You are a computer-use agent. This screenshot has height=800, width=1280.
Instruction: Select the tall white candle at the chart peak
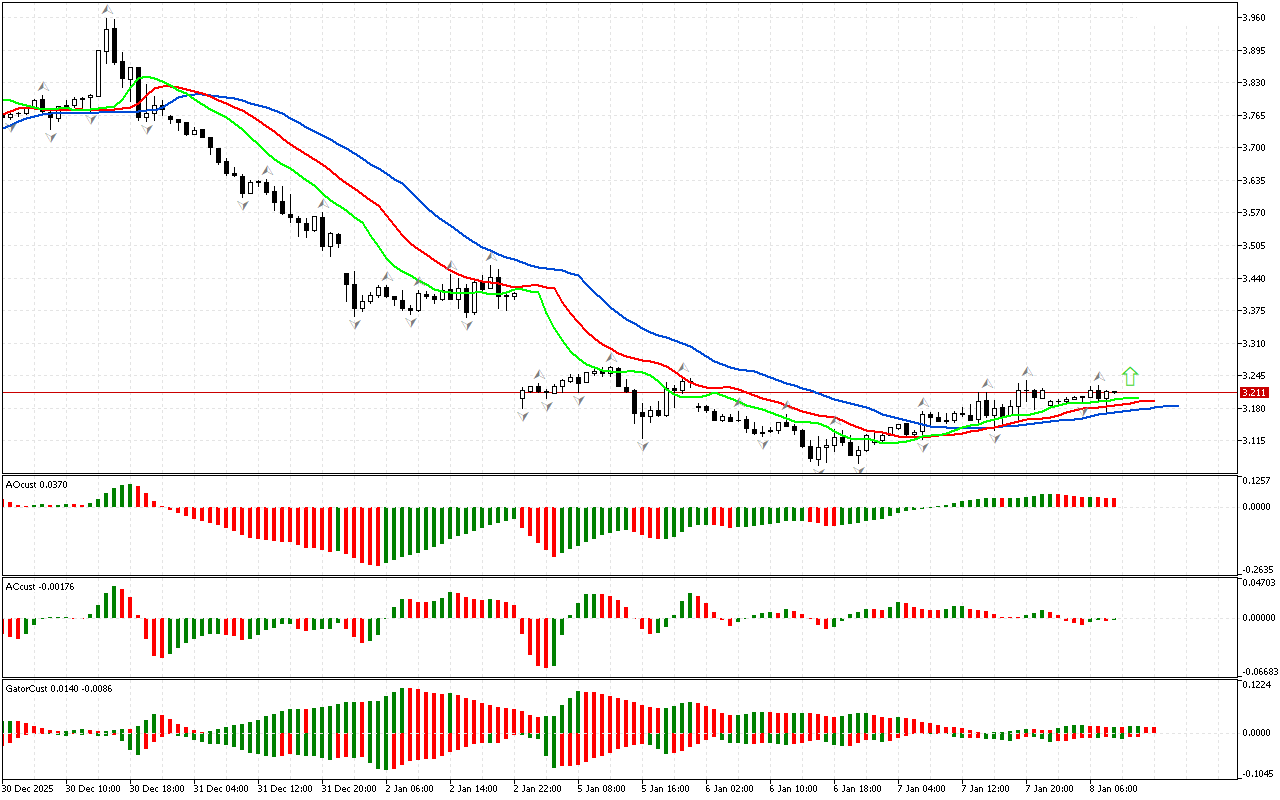click(x=106, y=40)
